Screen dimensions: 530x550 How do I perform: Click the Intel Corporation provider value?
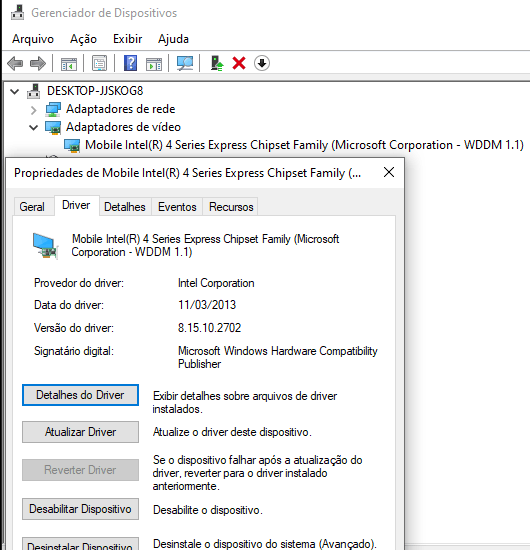pos(216,283)
